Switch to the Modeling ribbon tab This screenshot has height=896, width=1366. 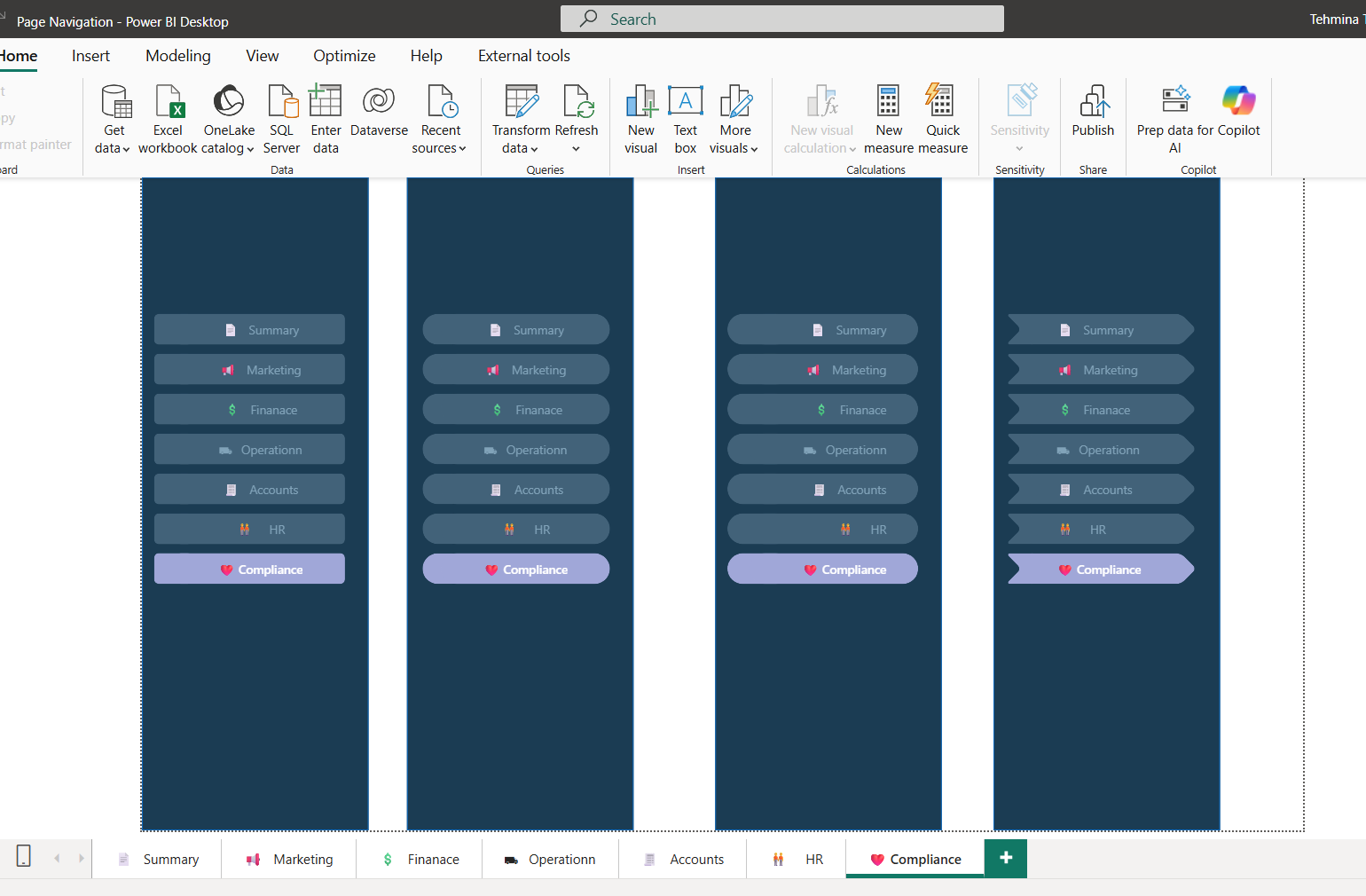pos(178,56)
